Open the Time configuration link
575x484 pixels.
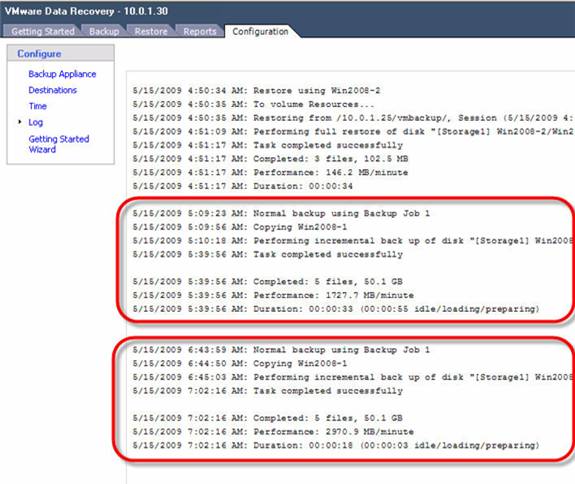point(38,106)
